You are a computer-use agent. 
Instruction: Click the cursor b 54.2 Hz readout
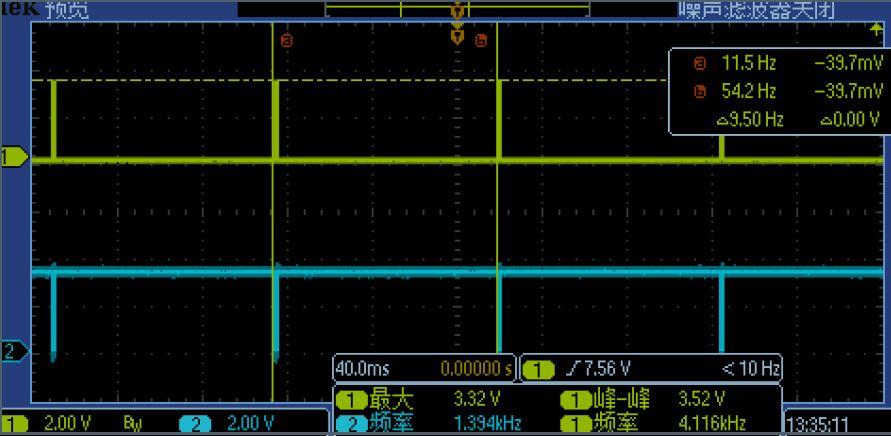click(748, 91)
